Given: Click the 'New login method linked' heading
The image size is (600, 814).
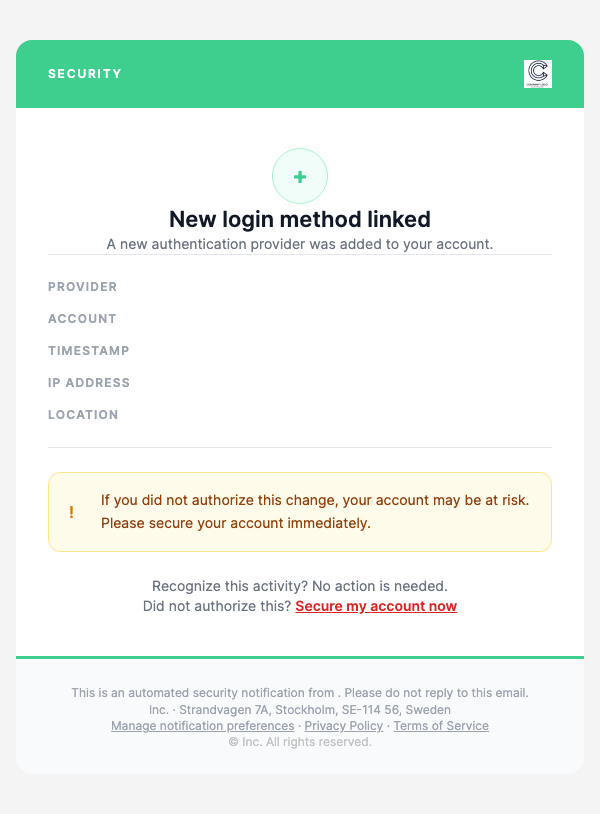Looking at the screenshot, I should tap(299, 219).
